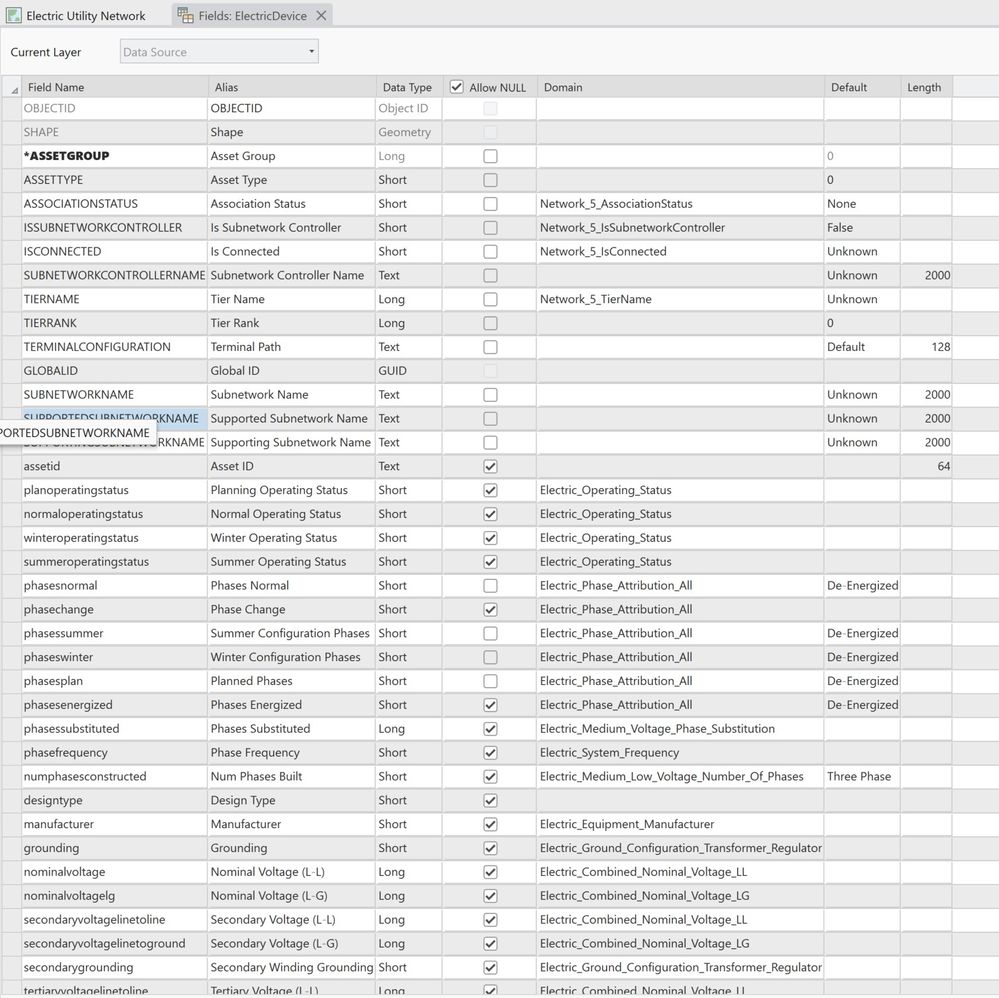This screenshot has width=999, height=998.
Task: Click the Length column header
Action: pyautogui.click(x=924, y=87)
